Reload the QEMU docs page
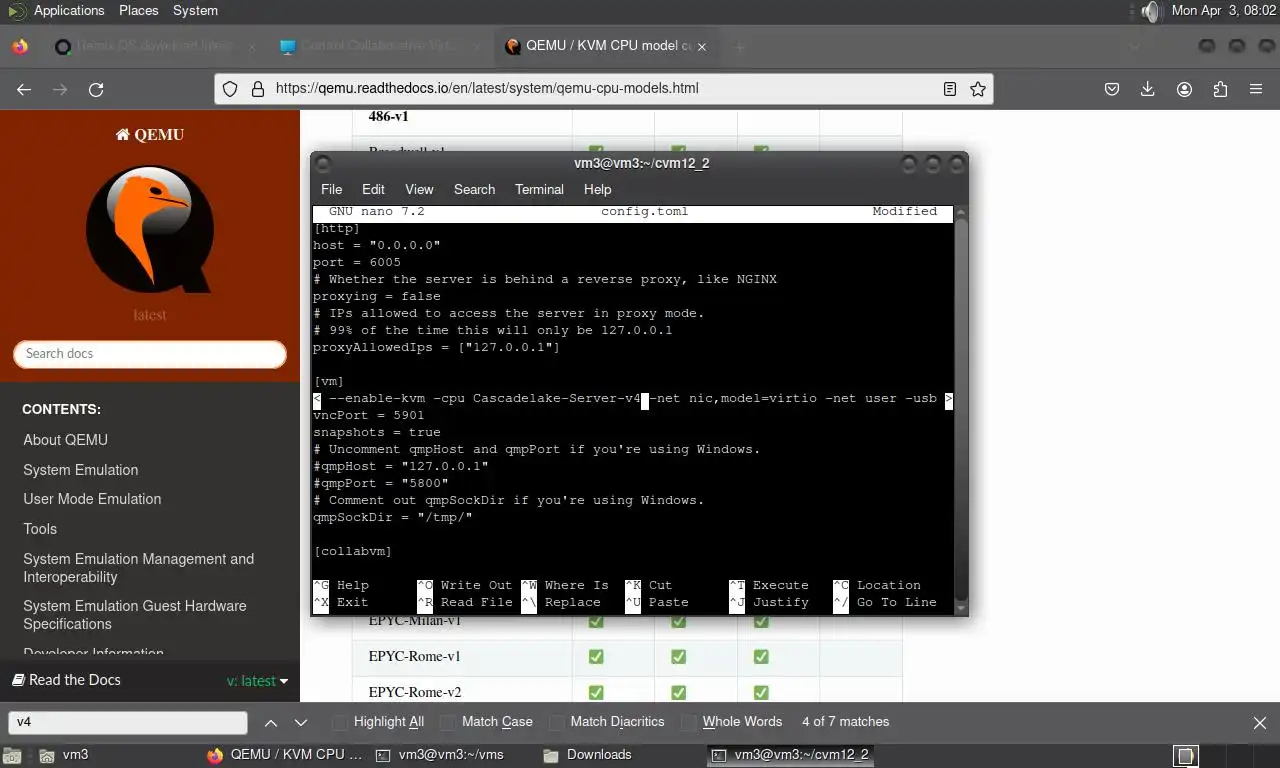This screenshot has height=768, width=1280. tap(96, 89)
